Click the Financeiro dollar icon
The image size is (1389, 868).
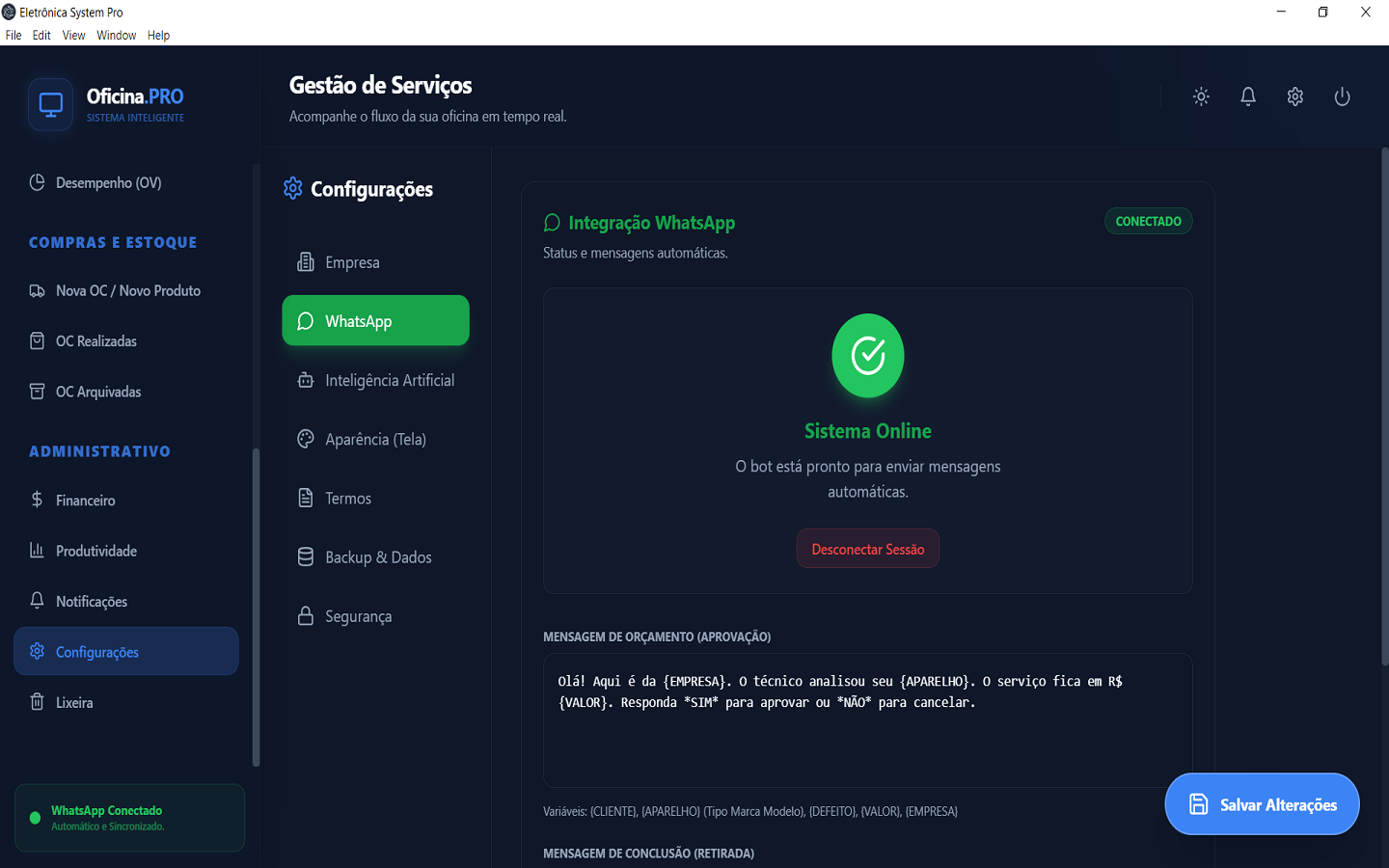(x=37, y=500)
